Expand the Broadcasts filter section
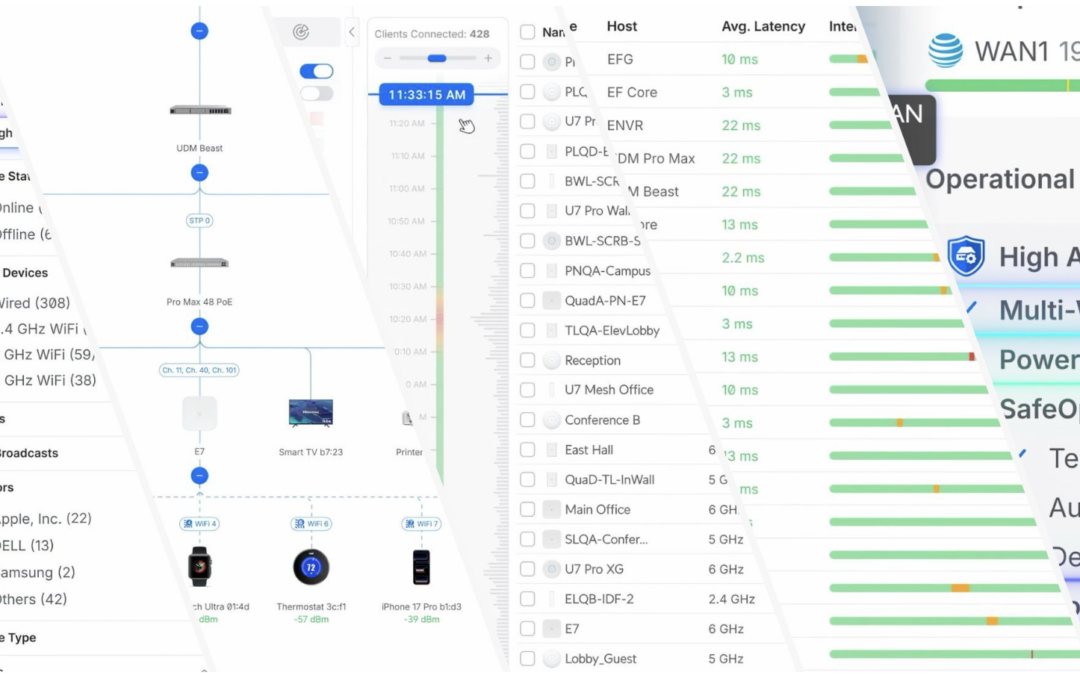This screenshot has width=1080, height=675. pyautogui.click(x=29, y=453)
